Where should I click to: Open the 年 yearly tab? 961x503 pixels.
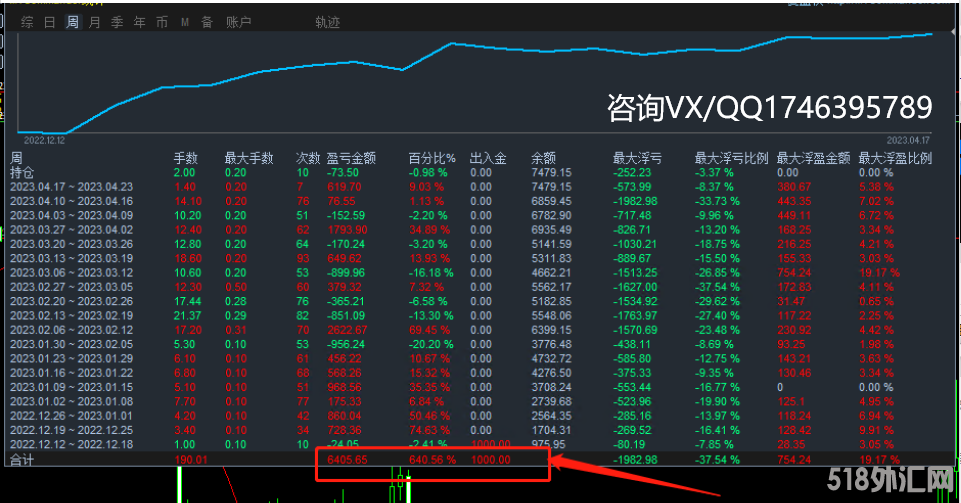point(139,22)
